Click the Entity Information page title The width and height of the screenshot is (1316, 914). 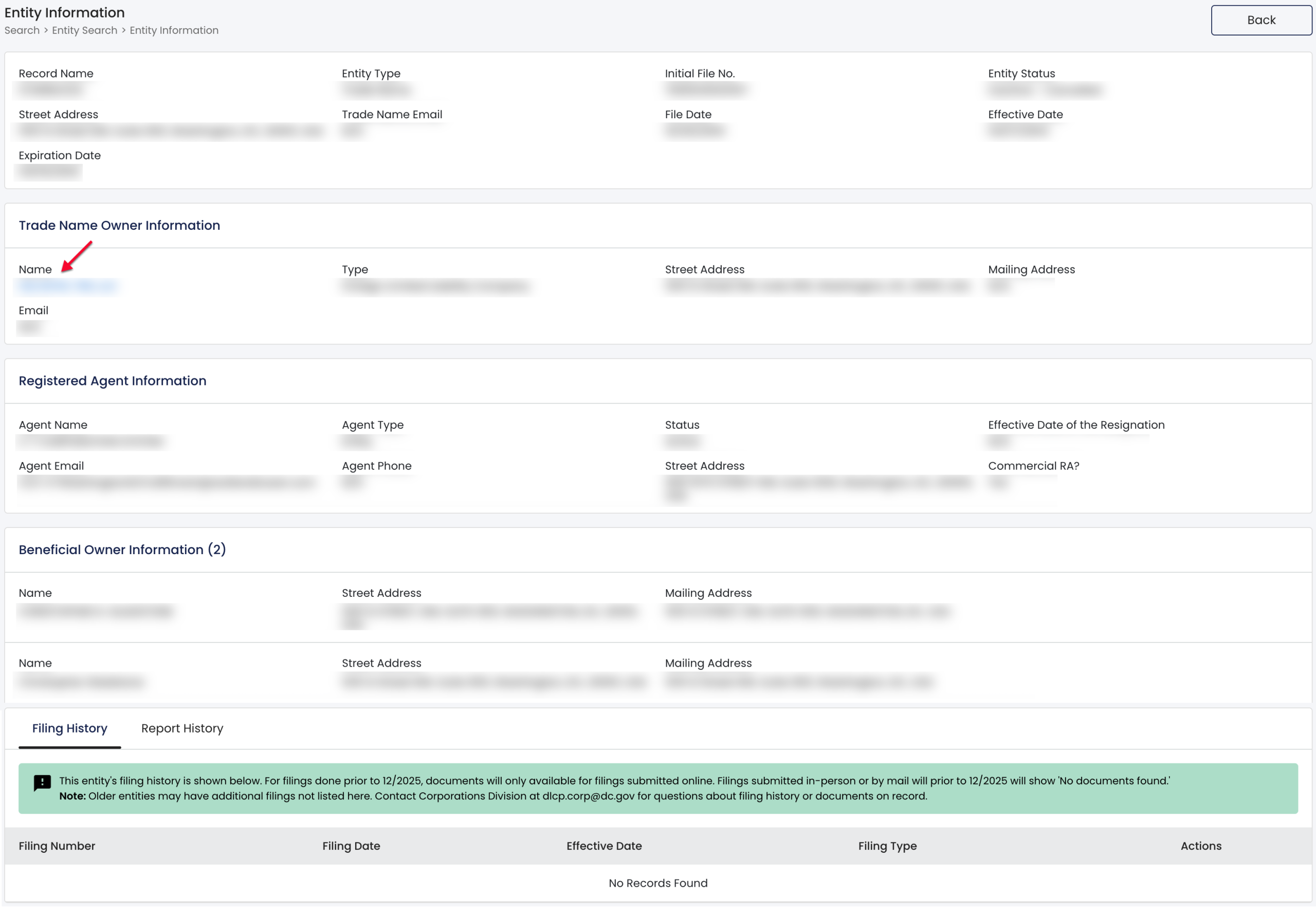(x=64, y=13)
